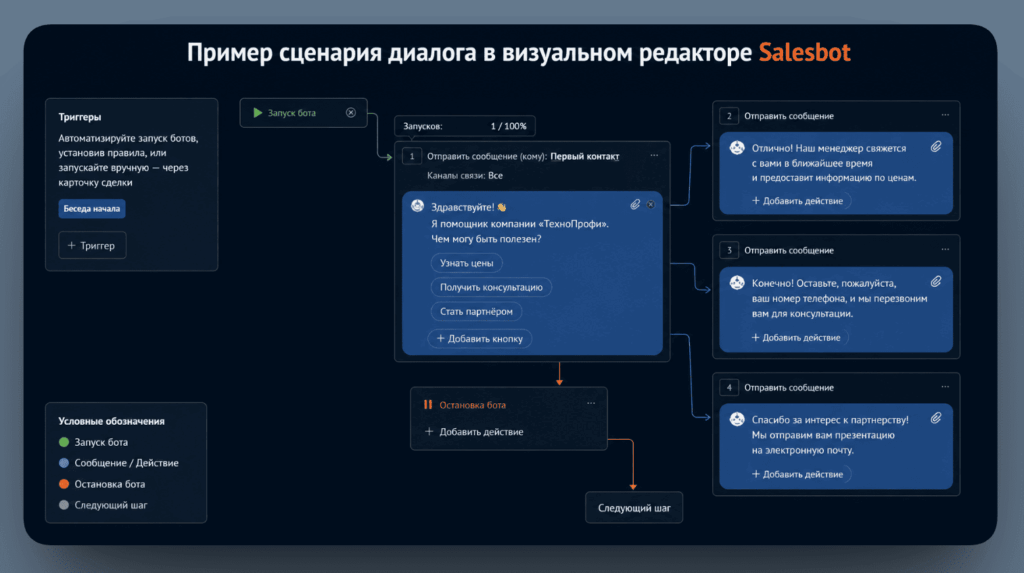Click the Узнать цены reply button
Screen dimensions: 1024x573
click(x=466, y=263)
